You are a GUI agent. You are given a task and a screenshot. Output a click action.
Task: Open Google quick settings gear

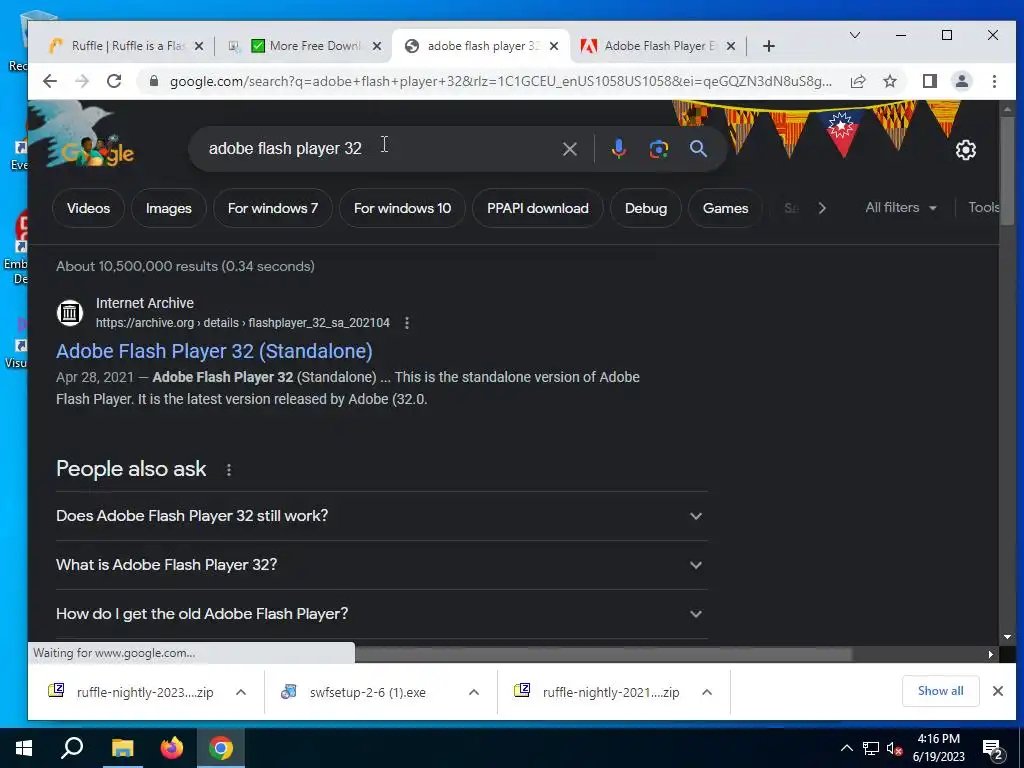pos(965,150)
